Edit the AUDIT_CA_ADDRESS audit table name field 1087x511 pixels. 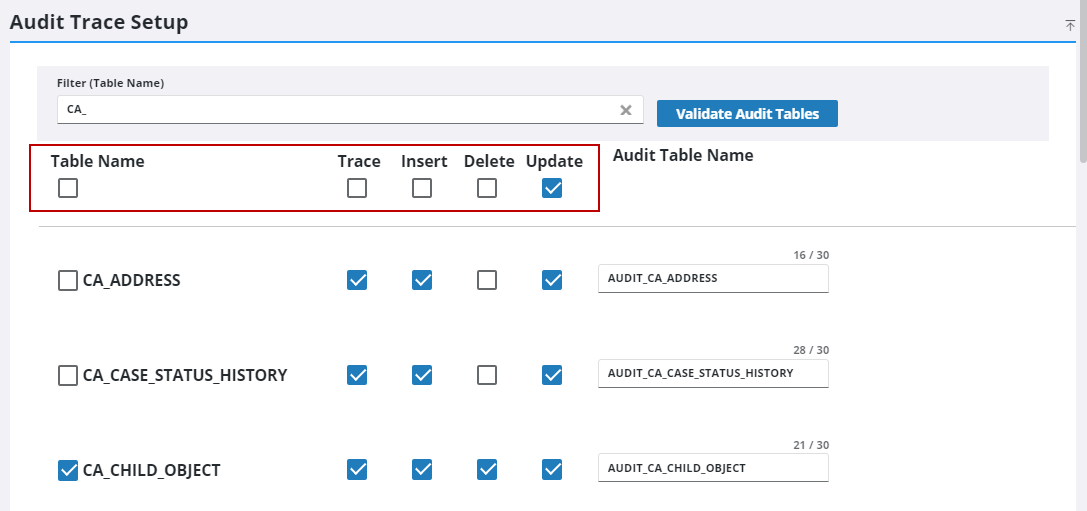pyautogui.click(x=712, y=279)
